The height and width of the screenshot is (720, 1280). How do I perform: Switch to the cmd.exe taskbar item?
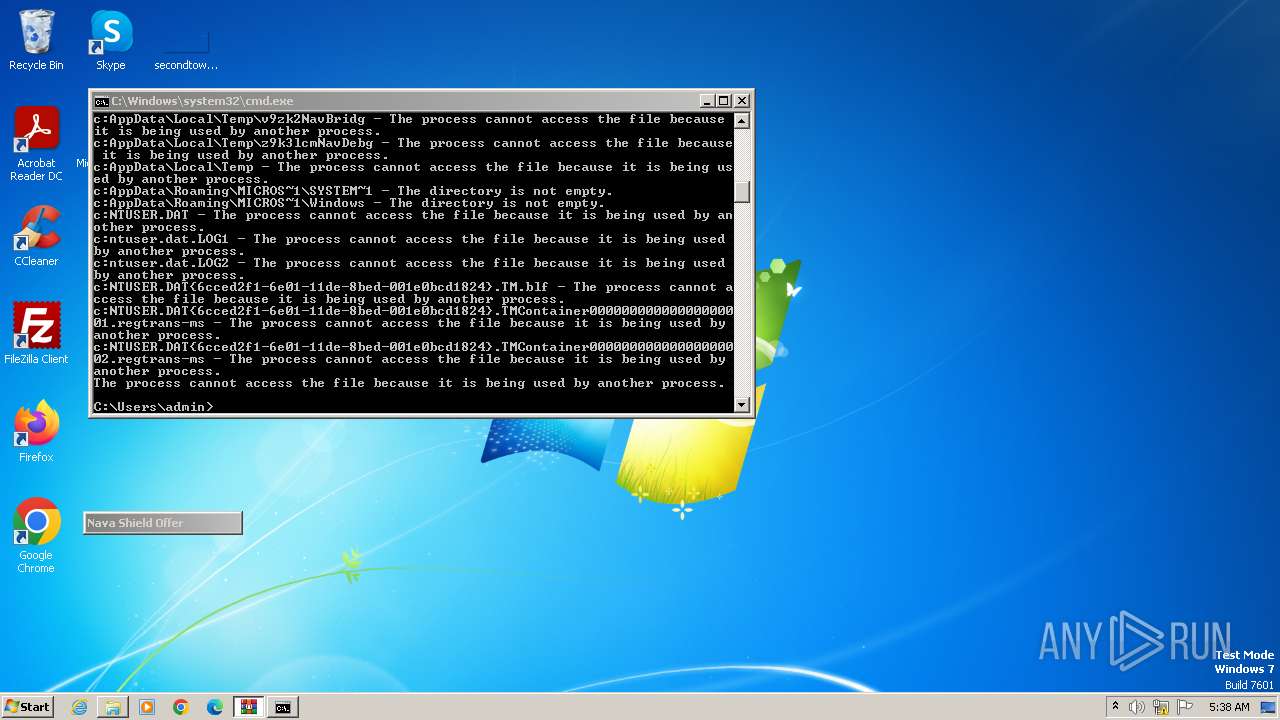click(283, 707)
